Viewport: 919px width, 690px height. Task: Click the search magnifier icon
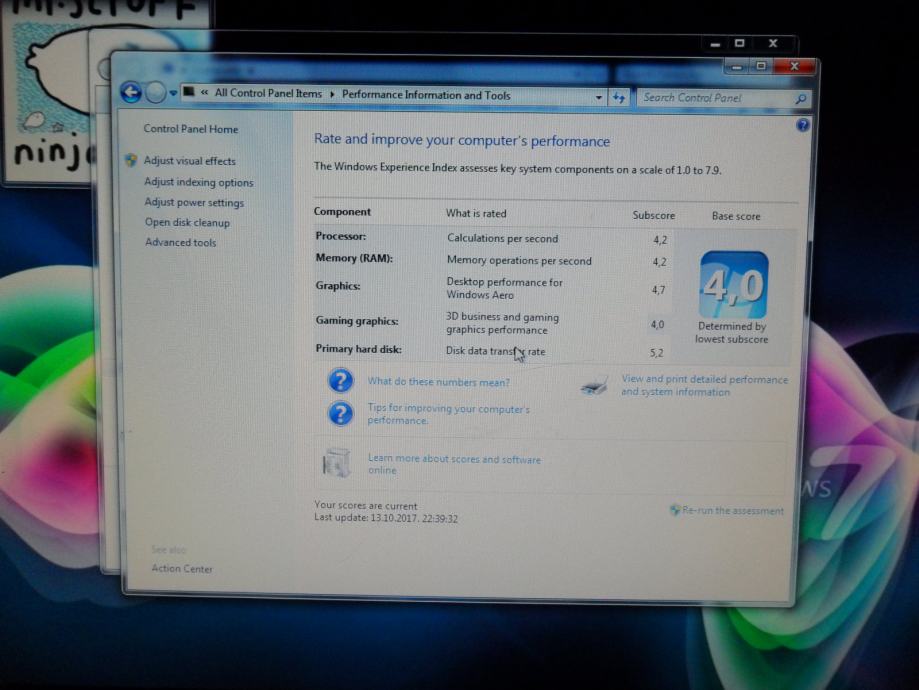point(801,99)
